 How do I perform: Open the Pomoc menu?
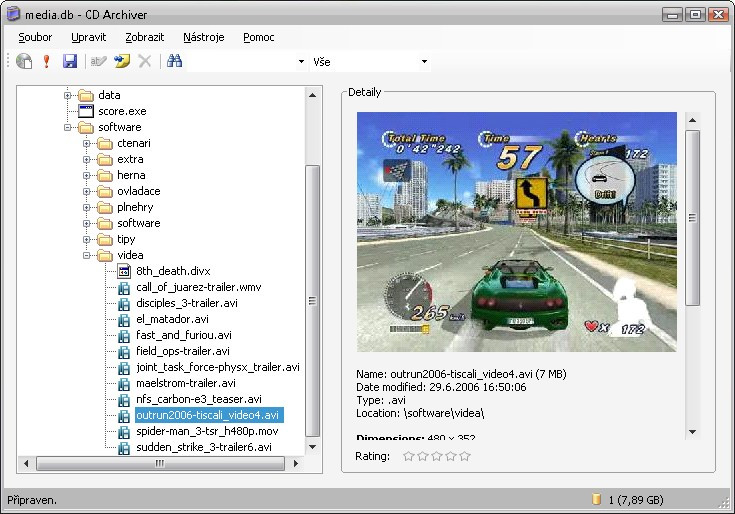(x=259, y=37)
